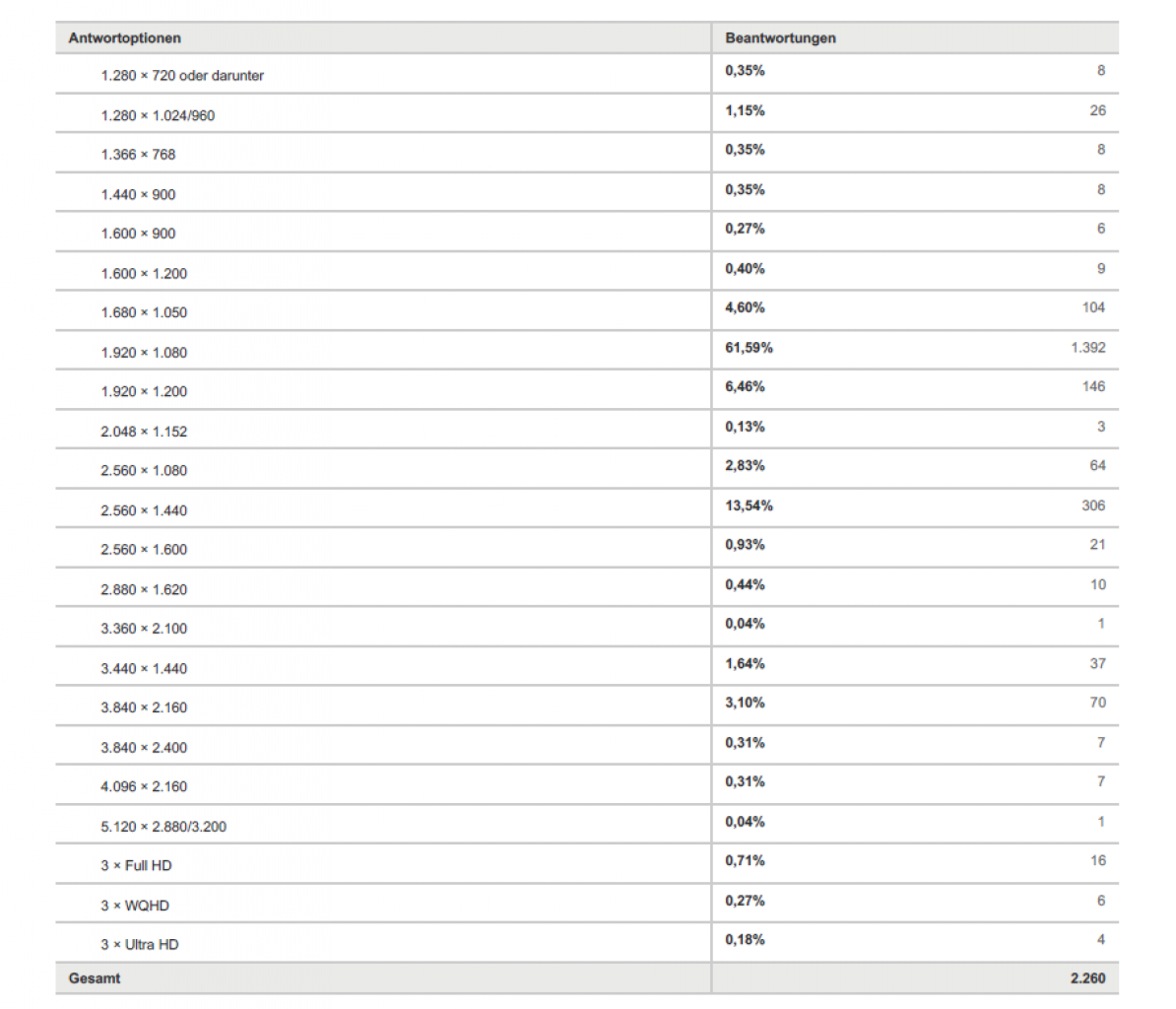1176x1009 pixels.
Task: Click the count 64
Action: [1098, 466]
